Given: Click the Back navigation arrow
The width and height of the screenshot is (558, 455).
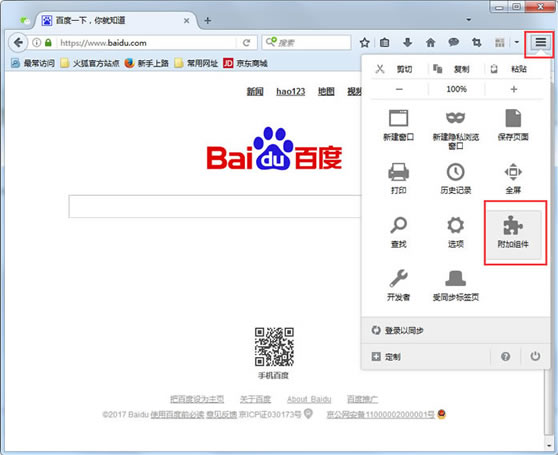Looking at the screenshot, I should coord(18,43).
